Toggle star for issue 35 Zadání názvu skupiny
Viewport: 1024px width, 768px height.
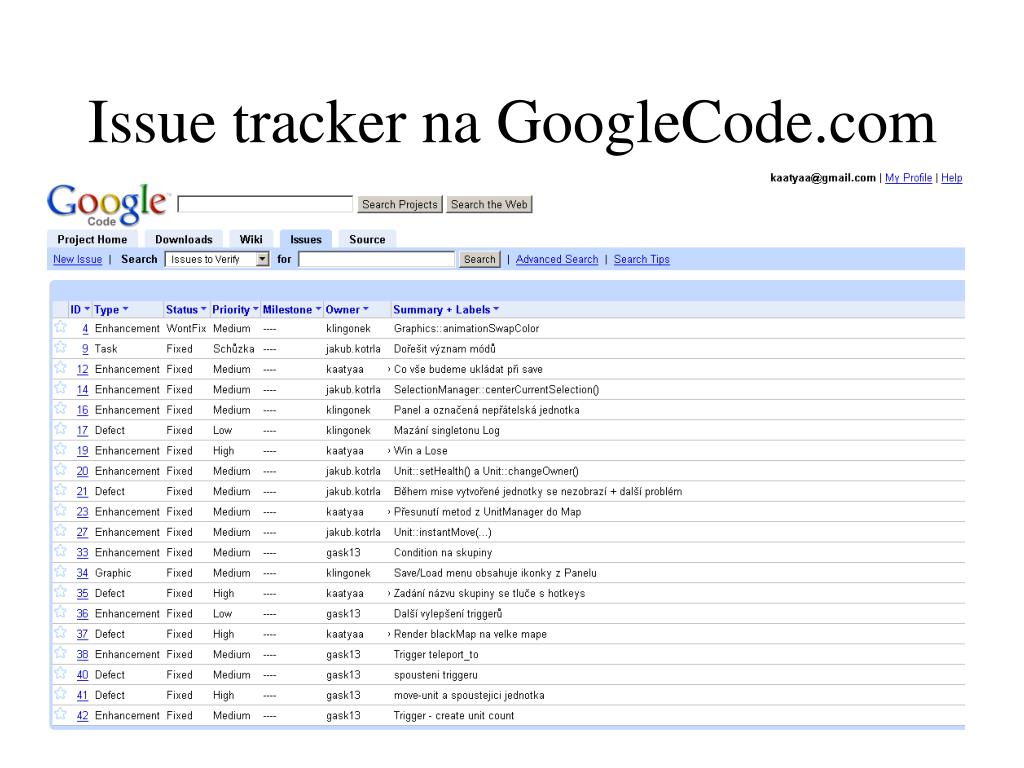tap(61, 592)
